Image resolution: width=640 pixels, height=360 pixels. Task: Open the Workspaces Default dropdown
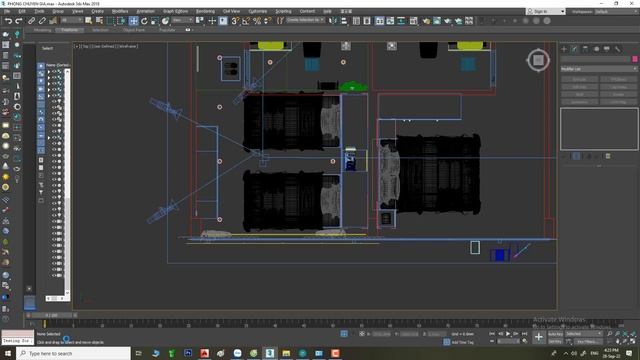pos(618,11)
